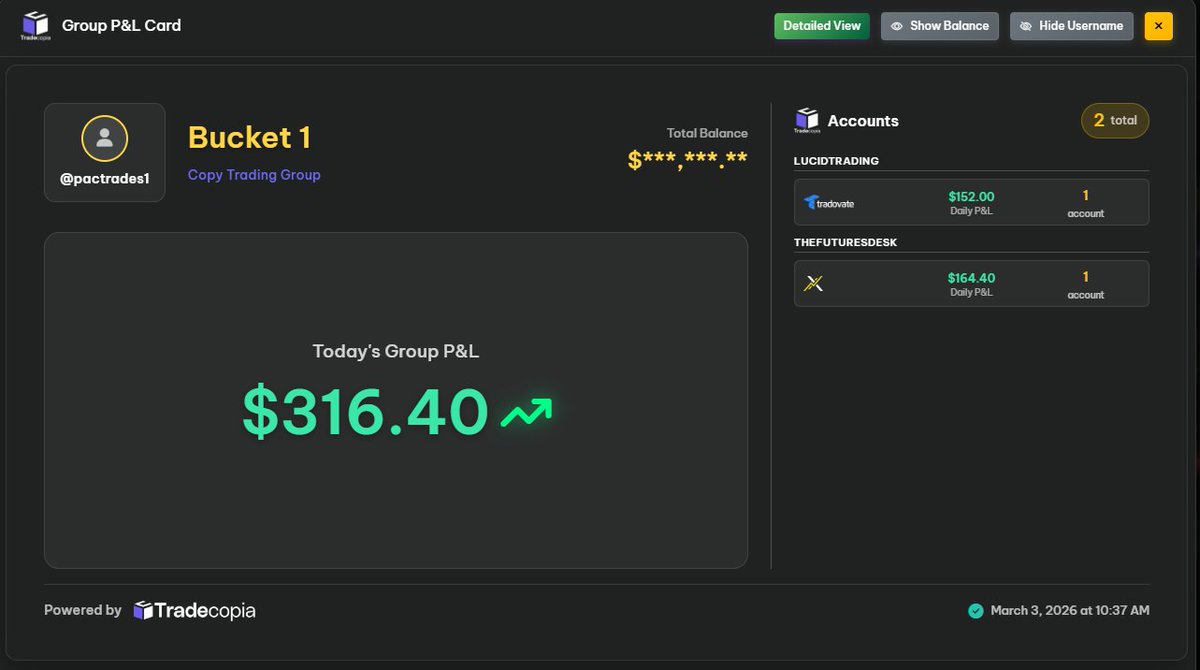1200x670 pixels.
Task: Click Today's Group P&L $316.40 figure
Action: [366, 412]
